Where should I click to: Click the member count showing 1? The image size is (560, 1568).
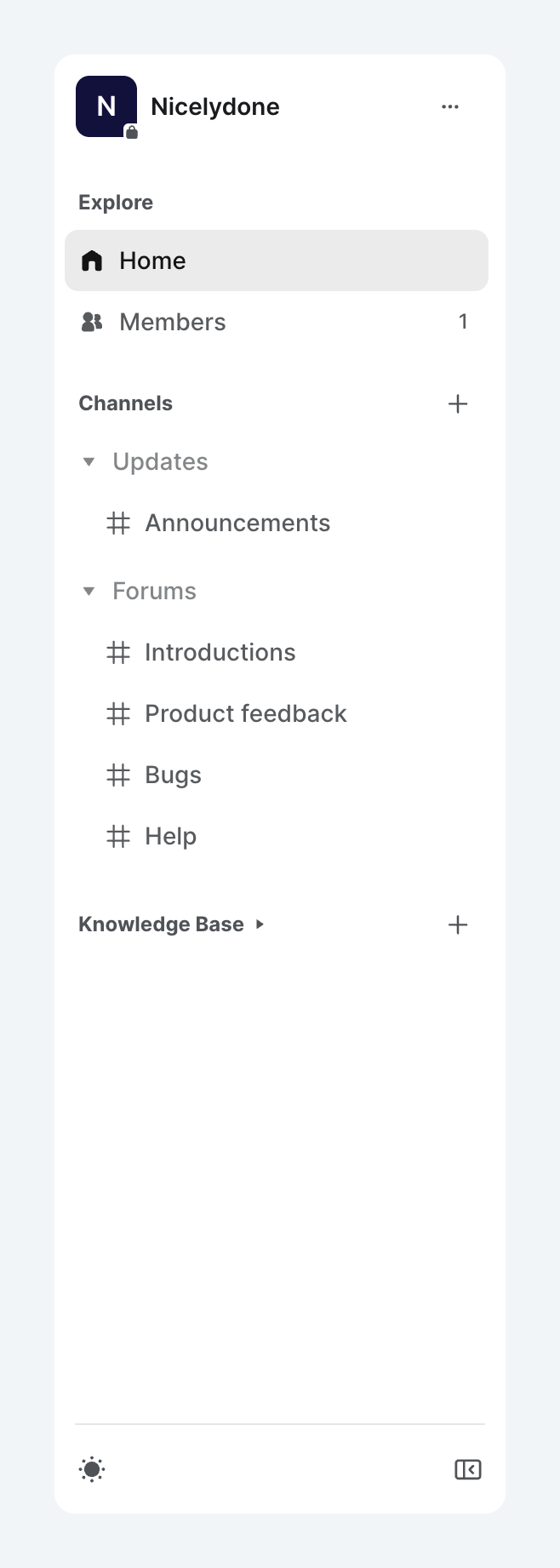tap(463, 322)
